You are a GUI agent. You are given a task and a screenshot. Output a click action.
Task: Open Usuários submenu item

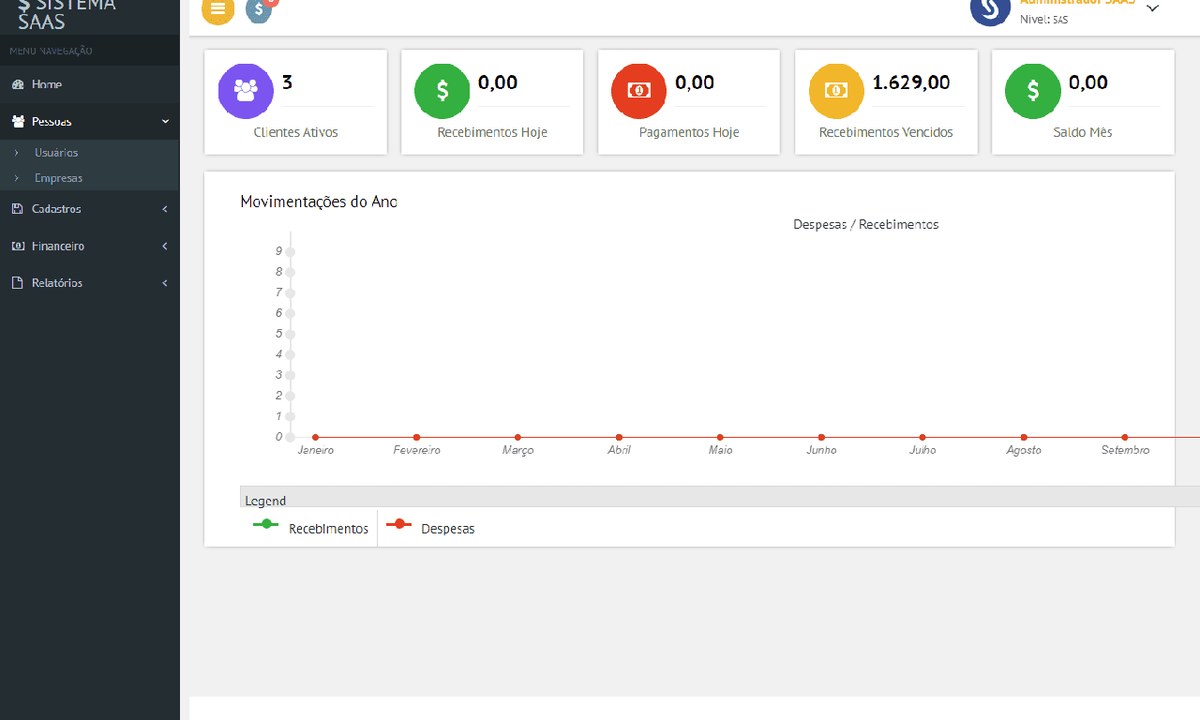(x=56, y=153)
